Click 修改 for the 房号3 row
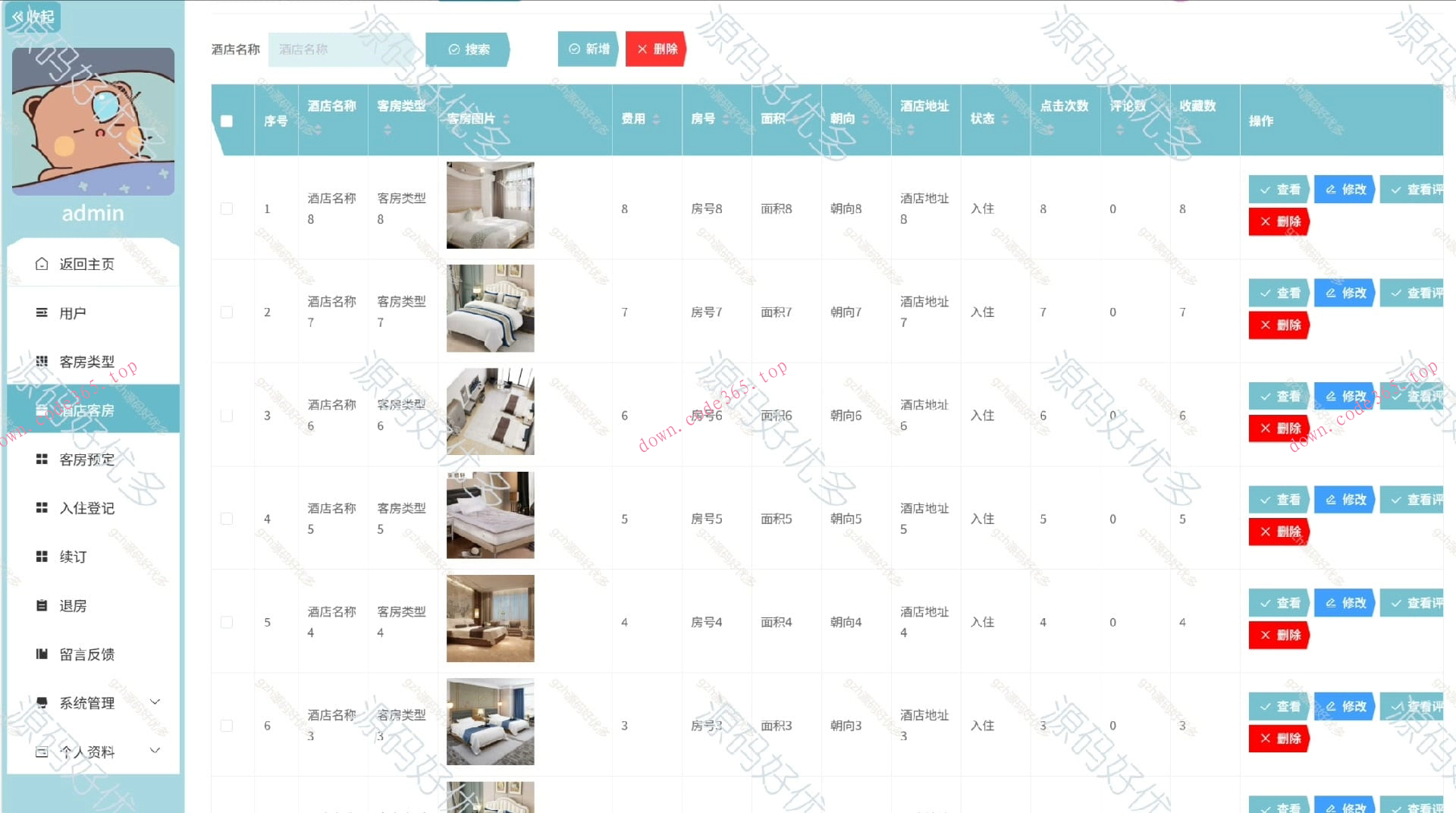The height and width of the screenshot is (813, 1456). 1345,706
